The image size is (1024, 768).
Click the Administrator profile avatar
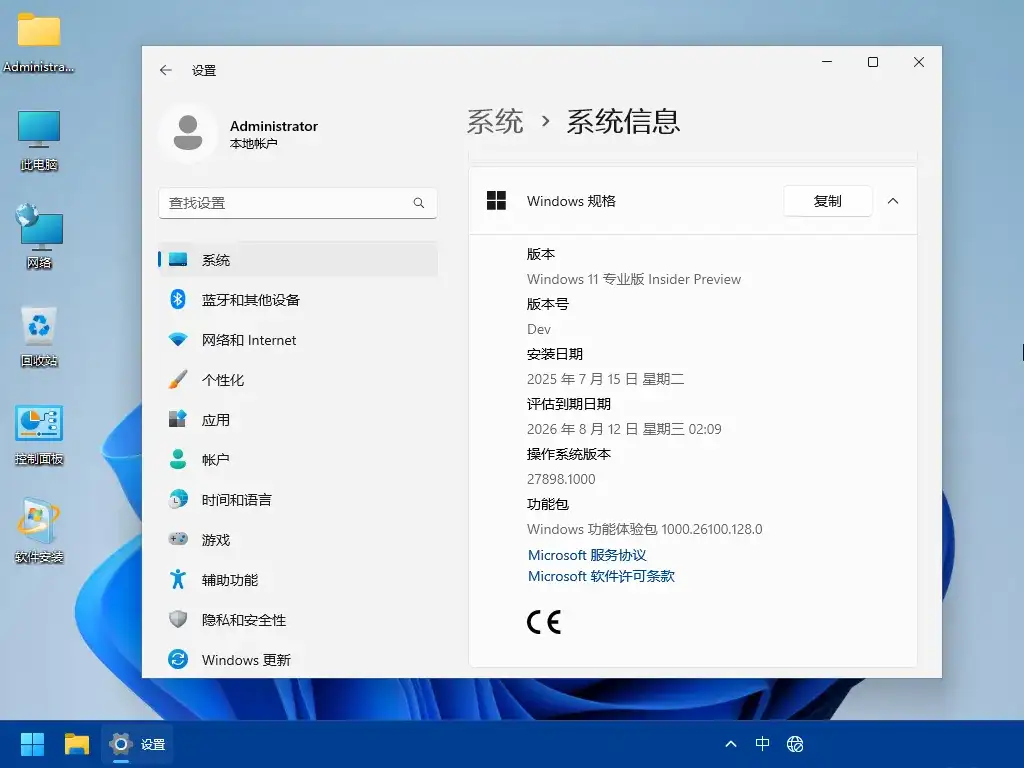click(x=188, y=133)
